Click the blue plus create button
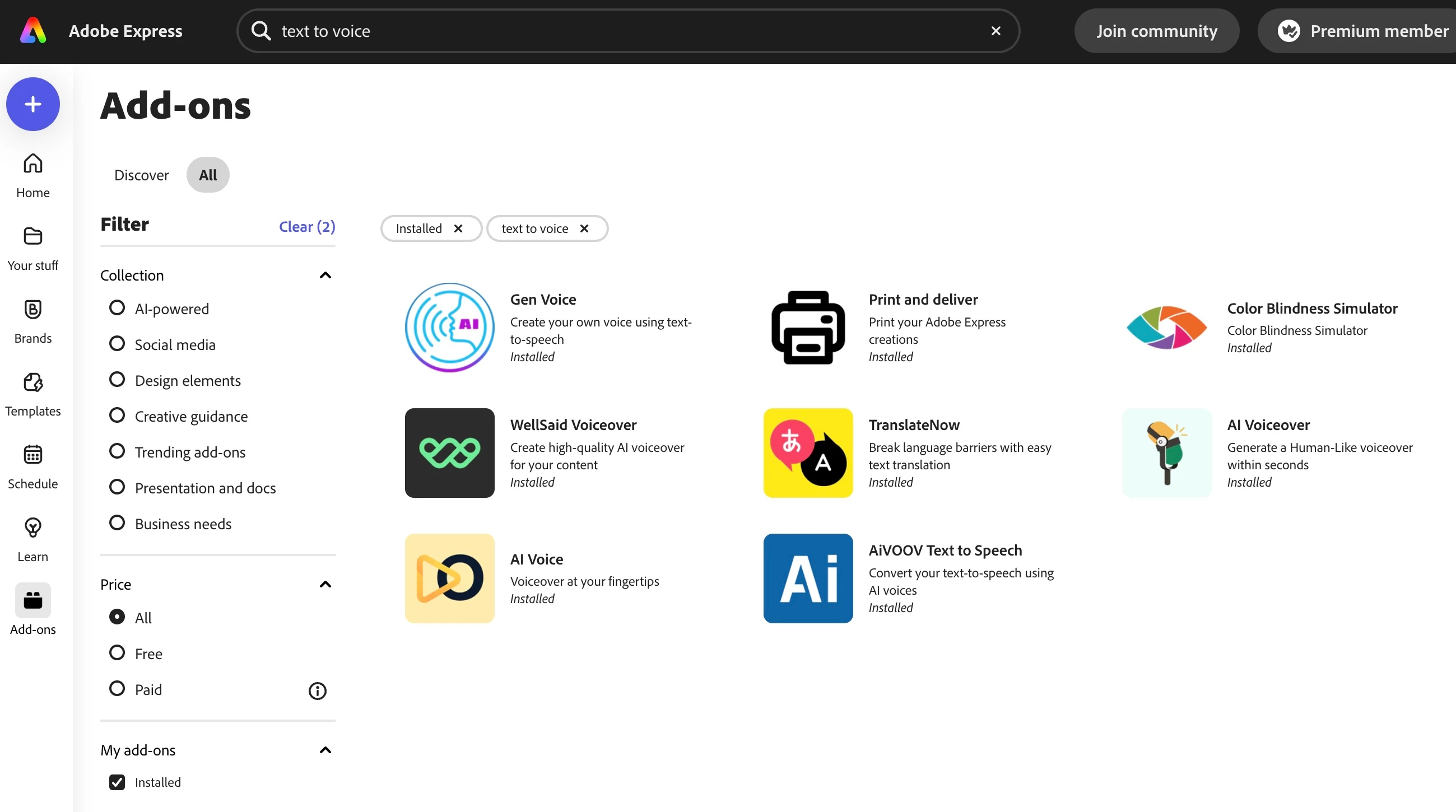 click(x=33, y=104)
